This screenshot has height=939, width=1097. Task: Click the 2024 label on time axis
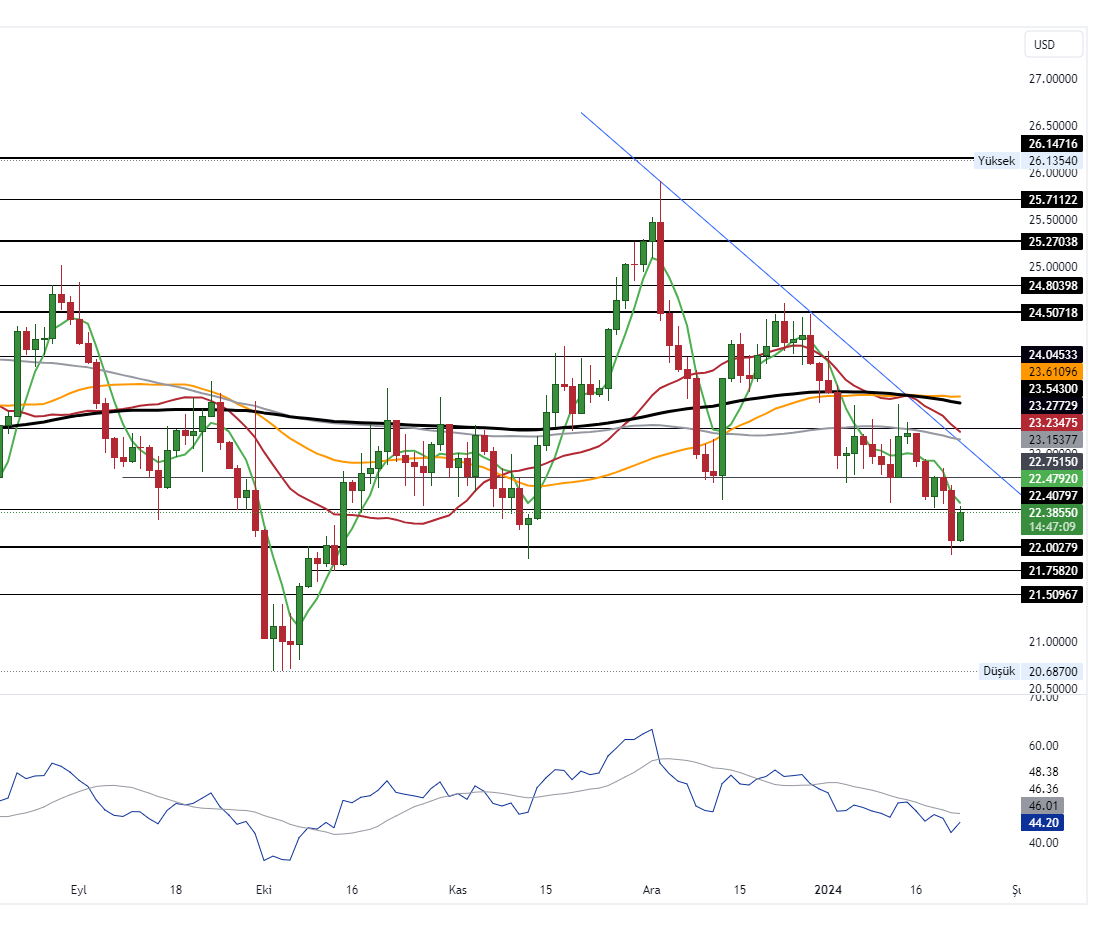(x=828, y=889)
